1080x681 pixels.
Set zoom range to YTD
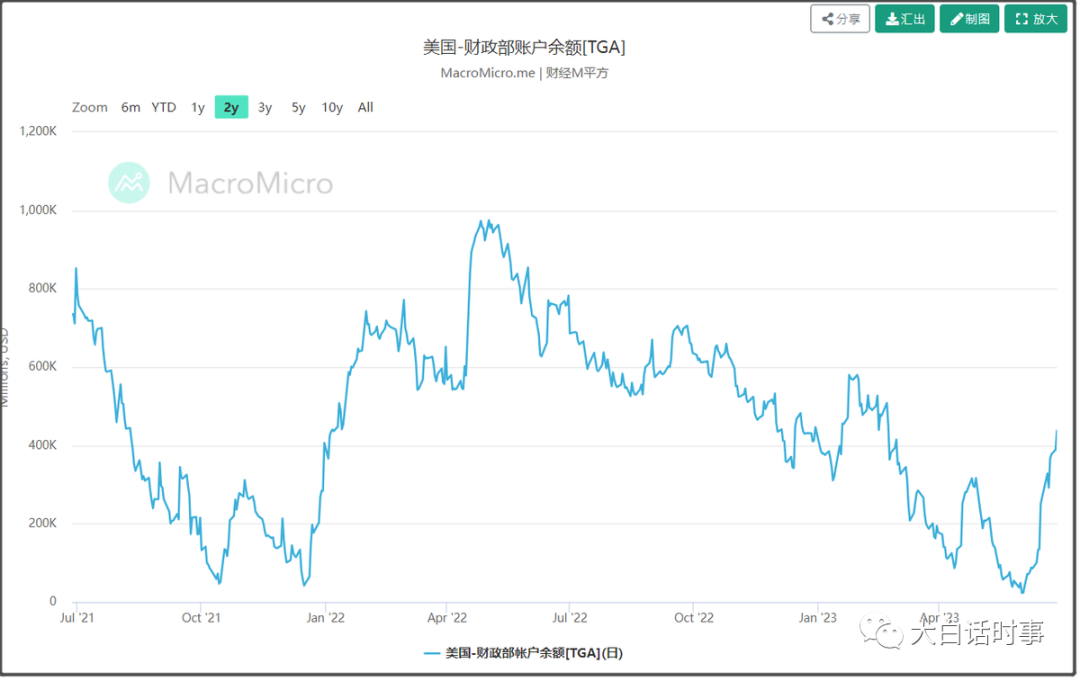164,107
